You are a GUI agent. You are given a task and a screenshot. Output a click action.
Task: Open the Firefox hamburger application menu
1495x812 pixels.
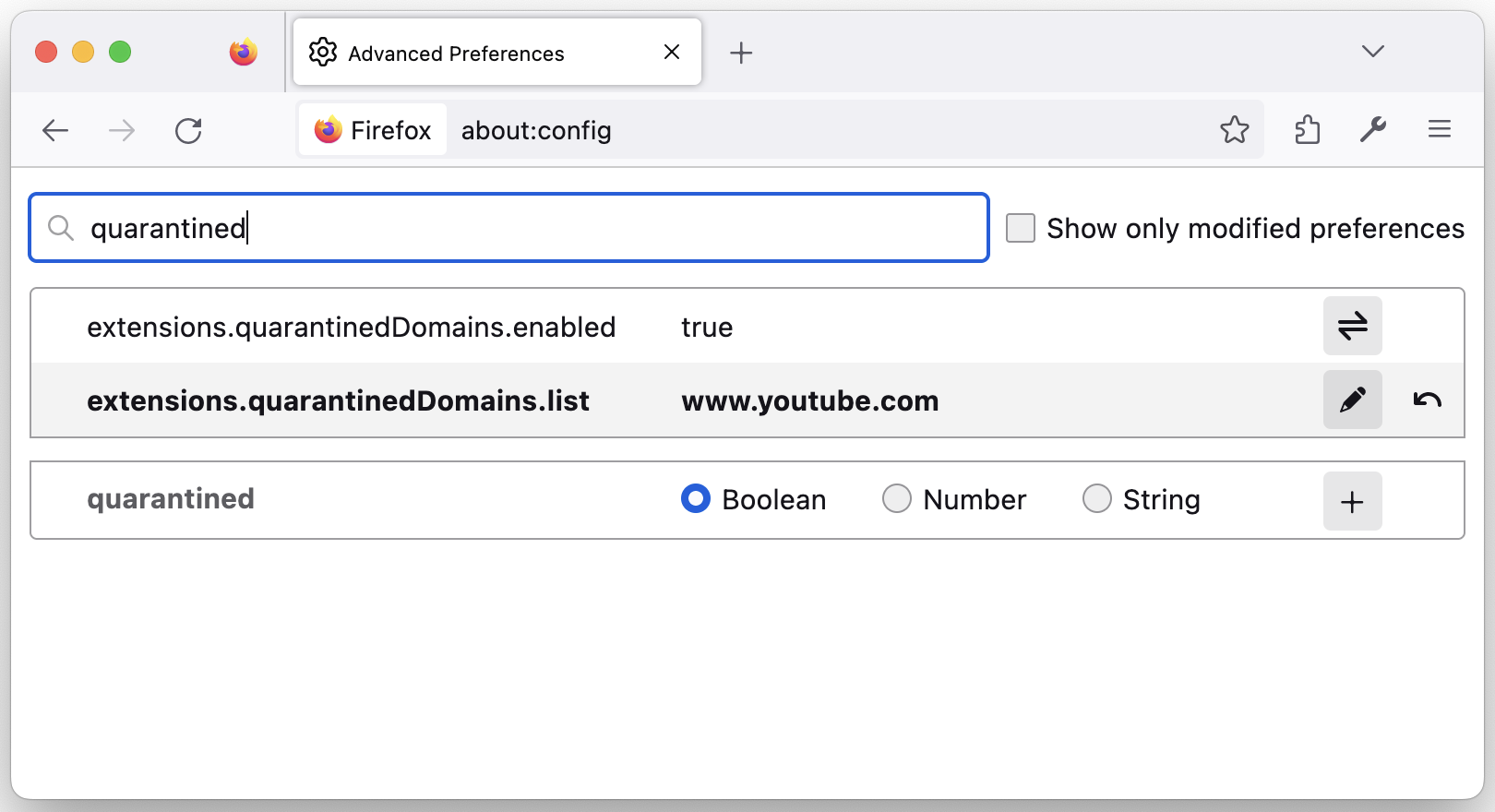point(1440,129)
